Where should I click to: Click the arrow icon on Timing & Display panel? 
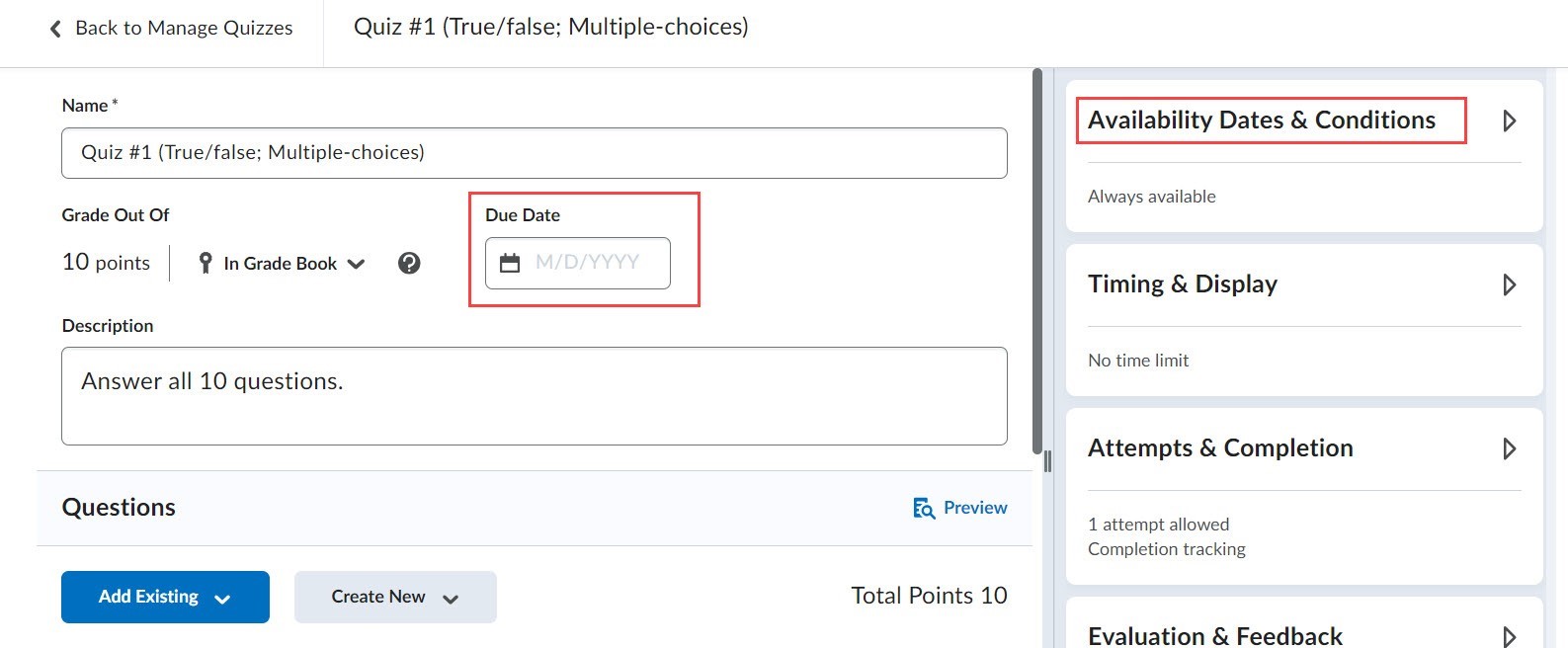point(1509,284)
